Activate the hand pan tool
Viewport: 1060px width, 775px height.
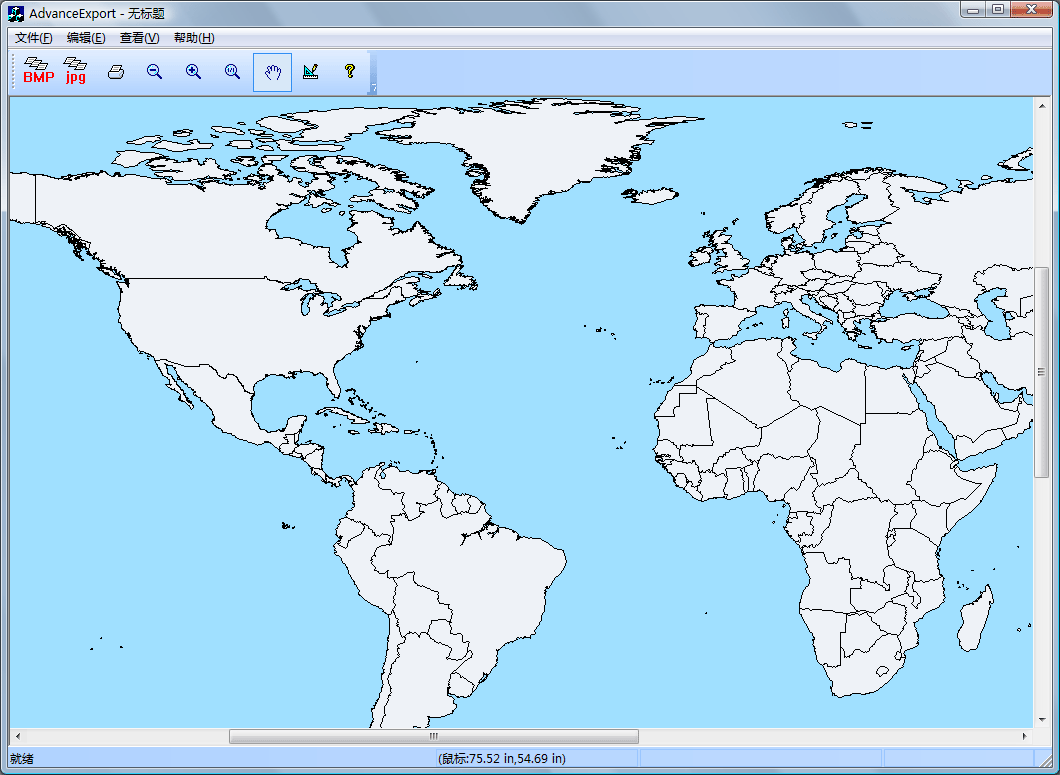click(x=272, y=72)
